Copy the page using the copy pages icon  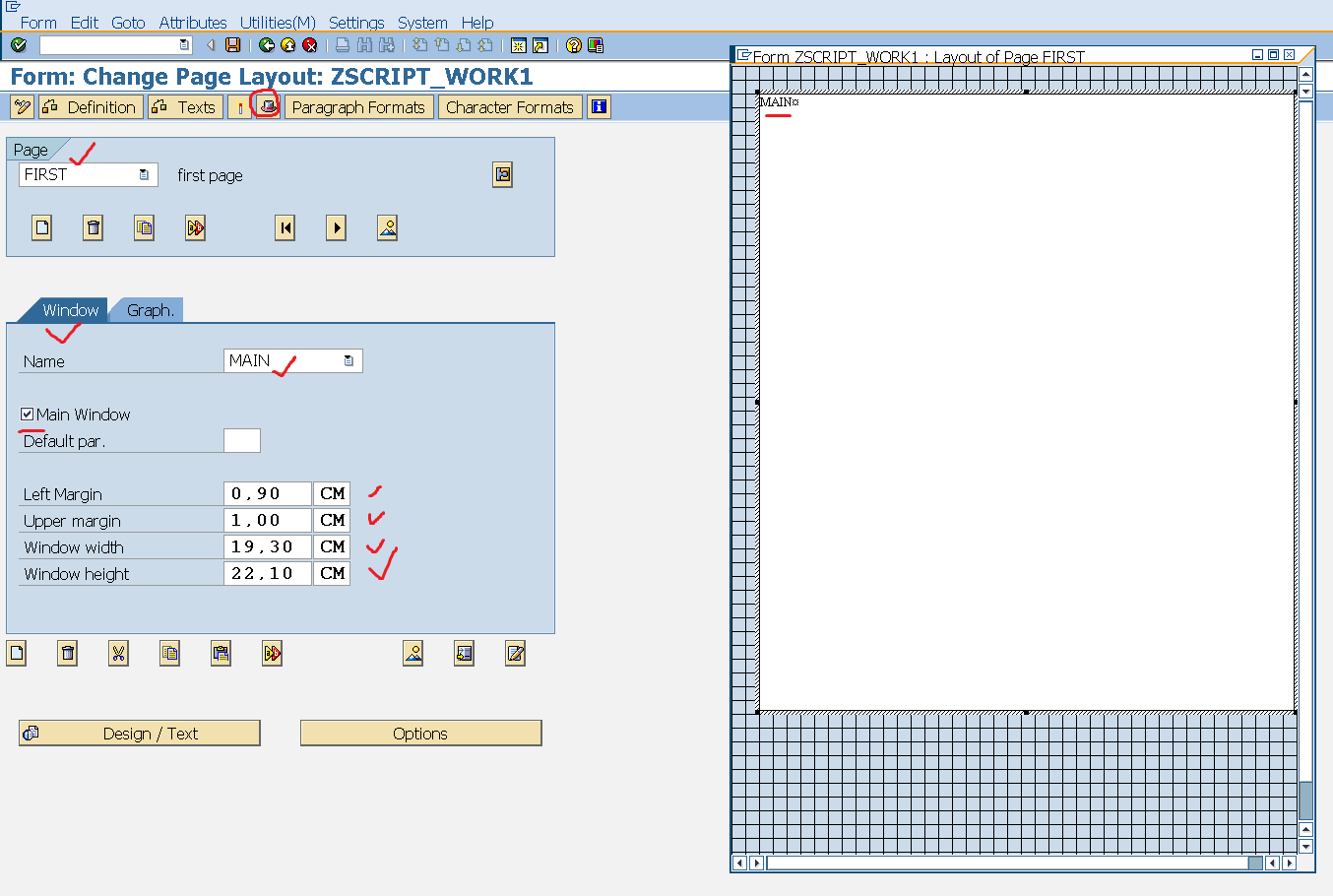144,227
